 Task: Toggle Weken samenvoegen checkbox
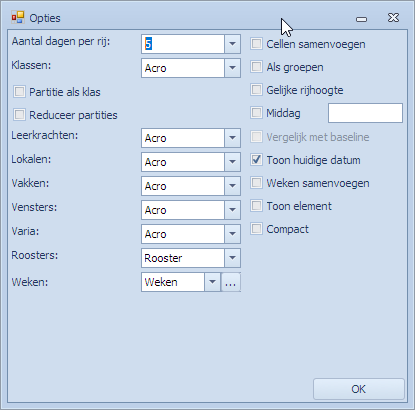(x=256, y=183)
